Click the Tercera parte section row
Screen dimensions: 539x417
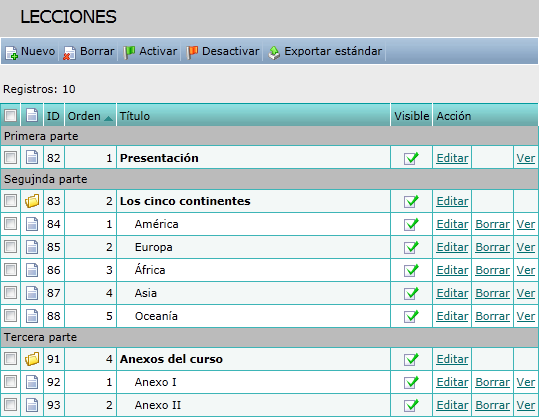pos(270,337)
